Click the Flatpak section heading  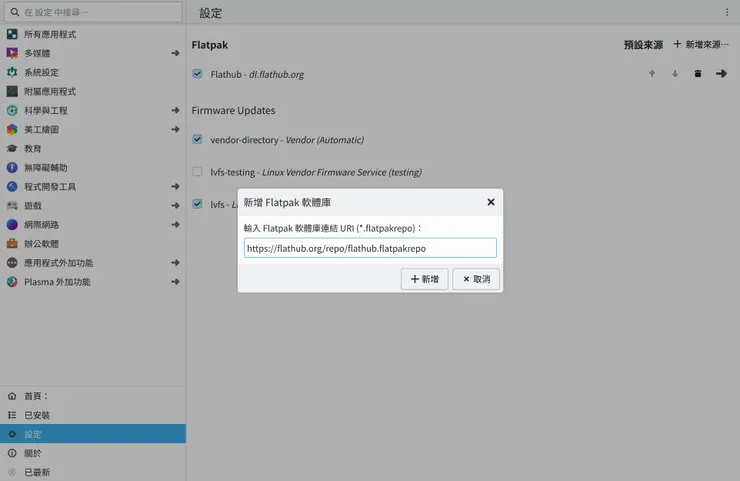tap(210, 45)
